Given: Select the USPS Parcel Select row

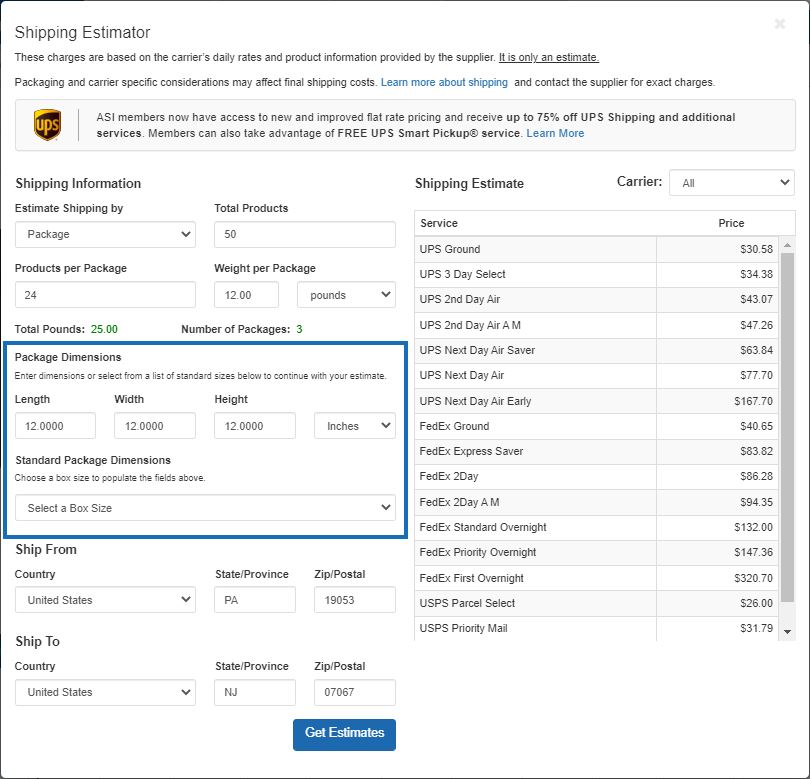Looking at the screenshot, I should [x=596, y=603].
